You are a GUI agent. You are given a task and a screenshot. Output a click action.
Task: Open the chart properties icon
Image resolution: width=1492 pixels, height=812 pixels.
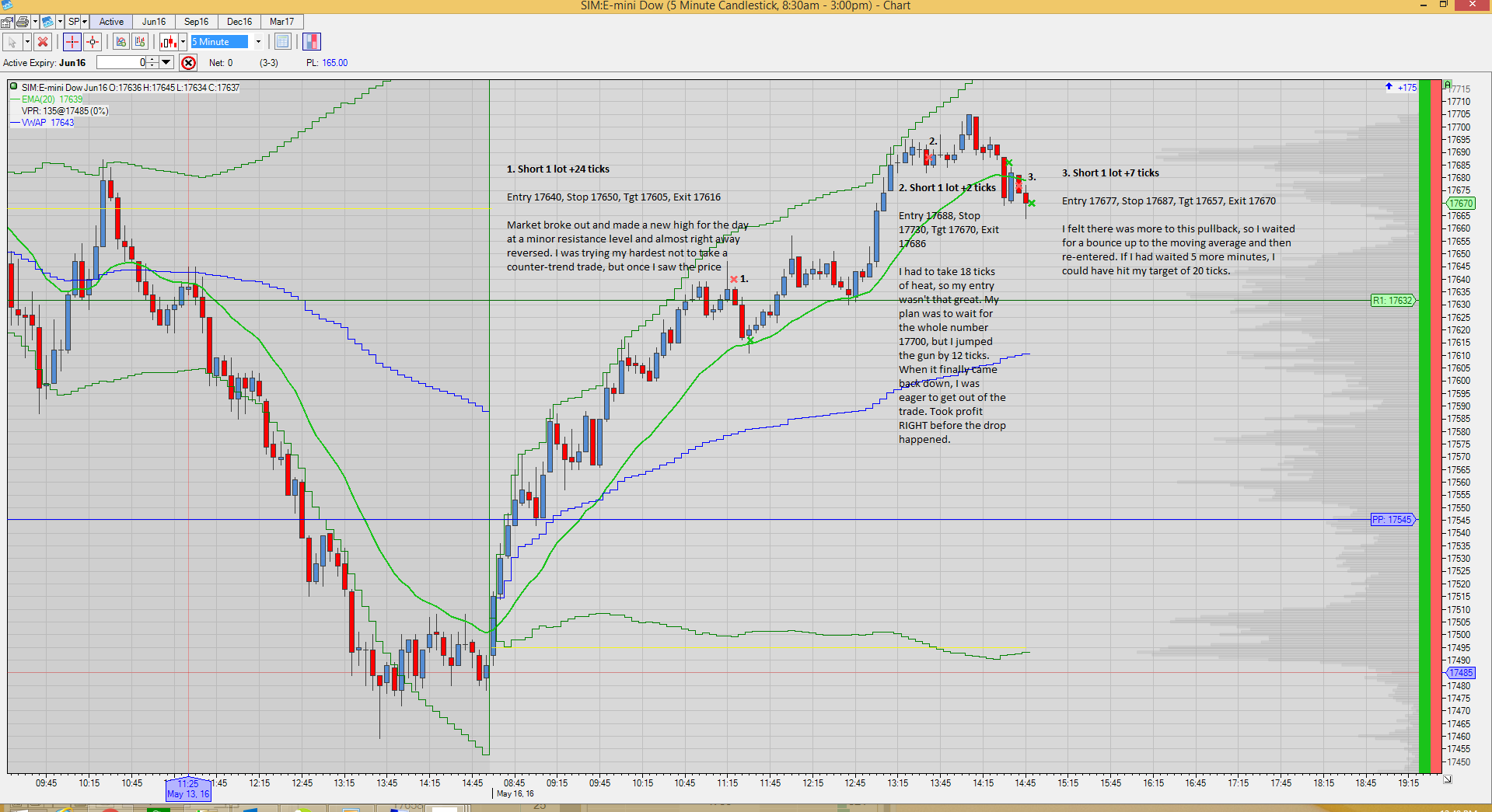click(7, 22)
